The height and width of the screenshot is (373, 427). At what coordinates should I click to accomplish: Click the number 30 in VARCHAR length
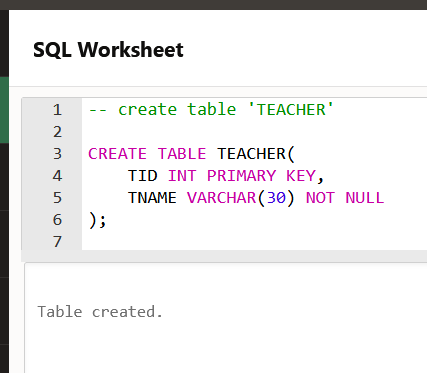(x=276, y=198)
